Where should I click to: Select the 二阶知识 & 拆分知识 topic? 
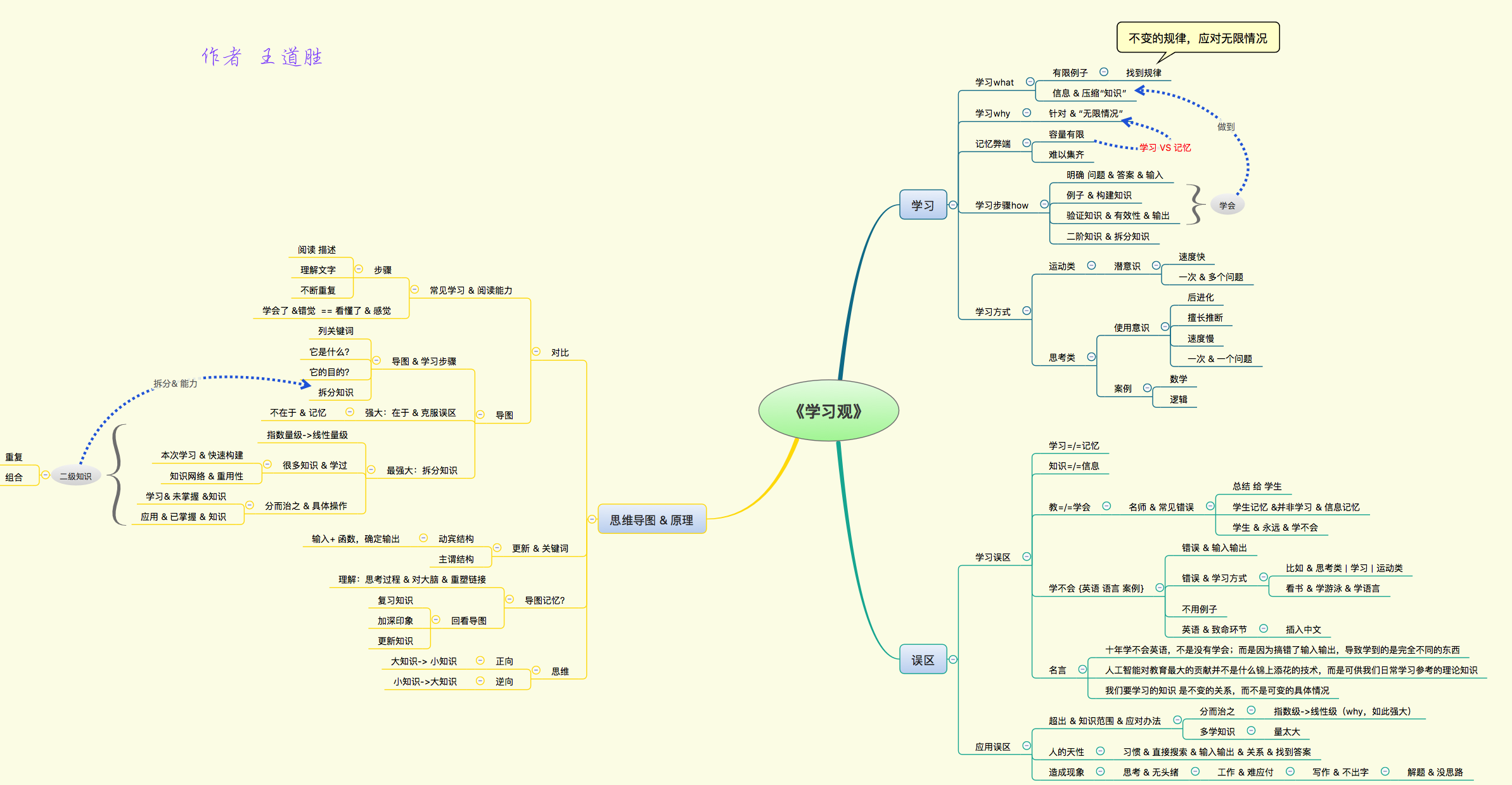coord(1108,237)
